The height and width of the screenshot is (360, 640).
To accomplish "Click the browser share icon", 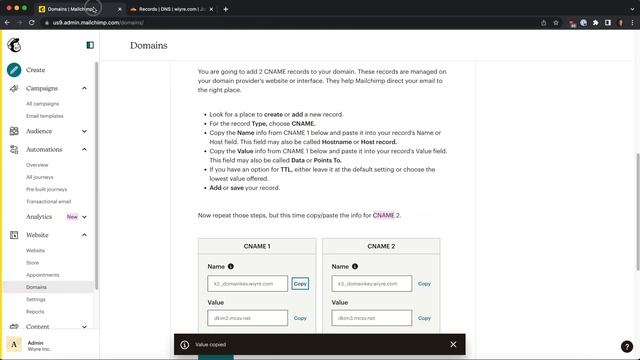I will (x=543, y=23).
